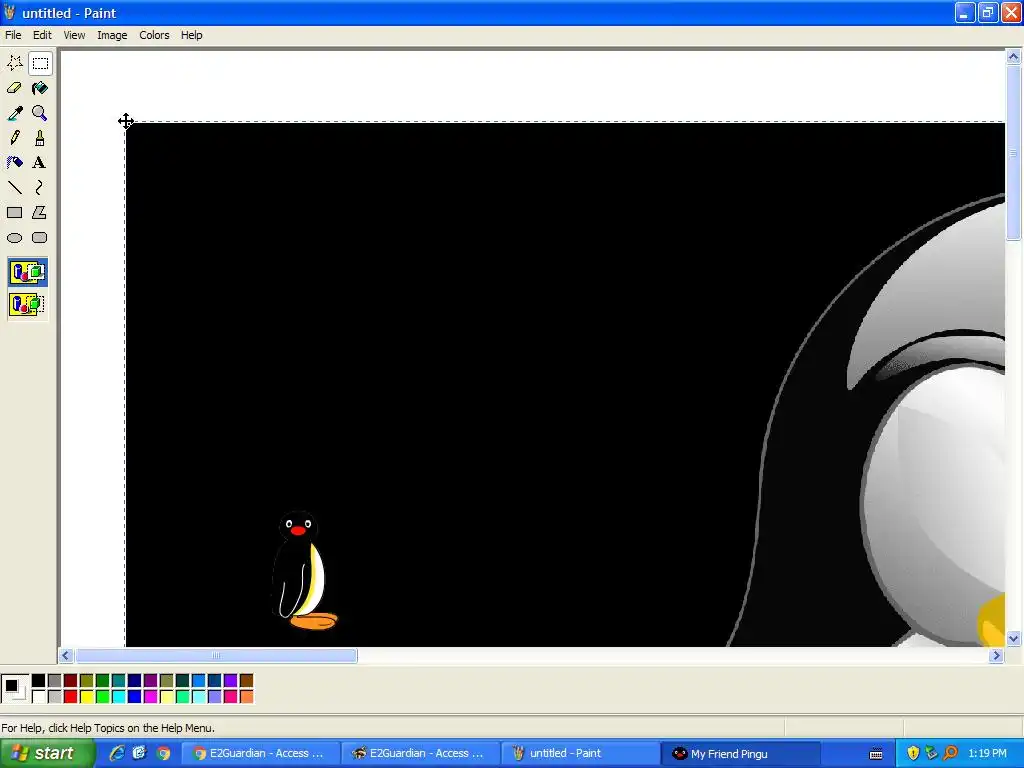This screenshot has height=768, width=1024.
Task: Select the cyan color swatch
Action: click(x=119, y=697)
